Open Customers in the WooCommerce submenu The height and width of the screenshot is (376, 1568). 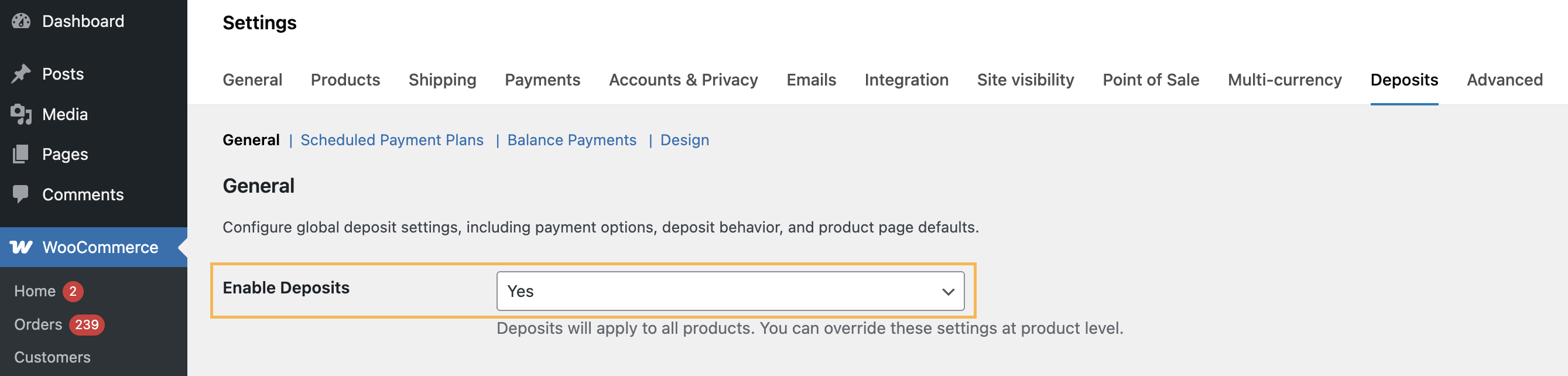52,357
